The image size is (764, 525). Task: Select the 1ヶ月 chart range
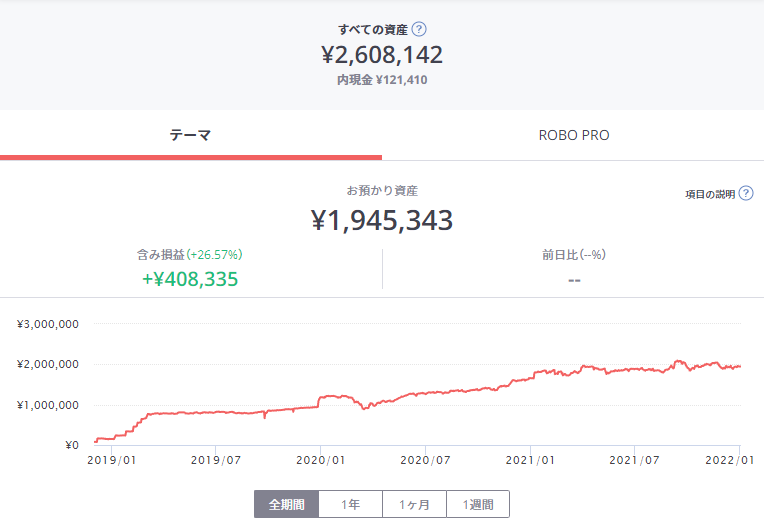tap(414, 504)
